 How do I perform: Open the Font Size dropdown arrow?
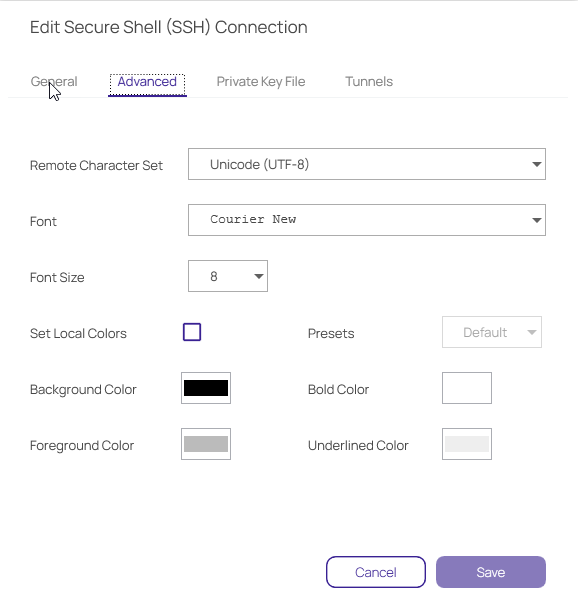[x=258, y=276]
